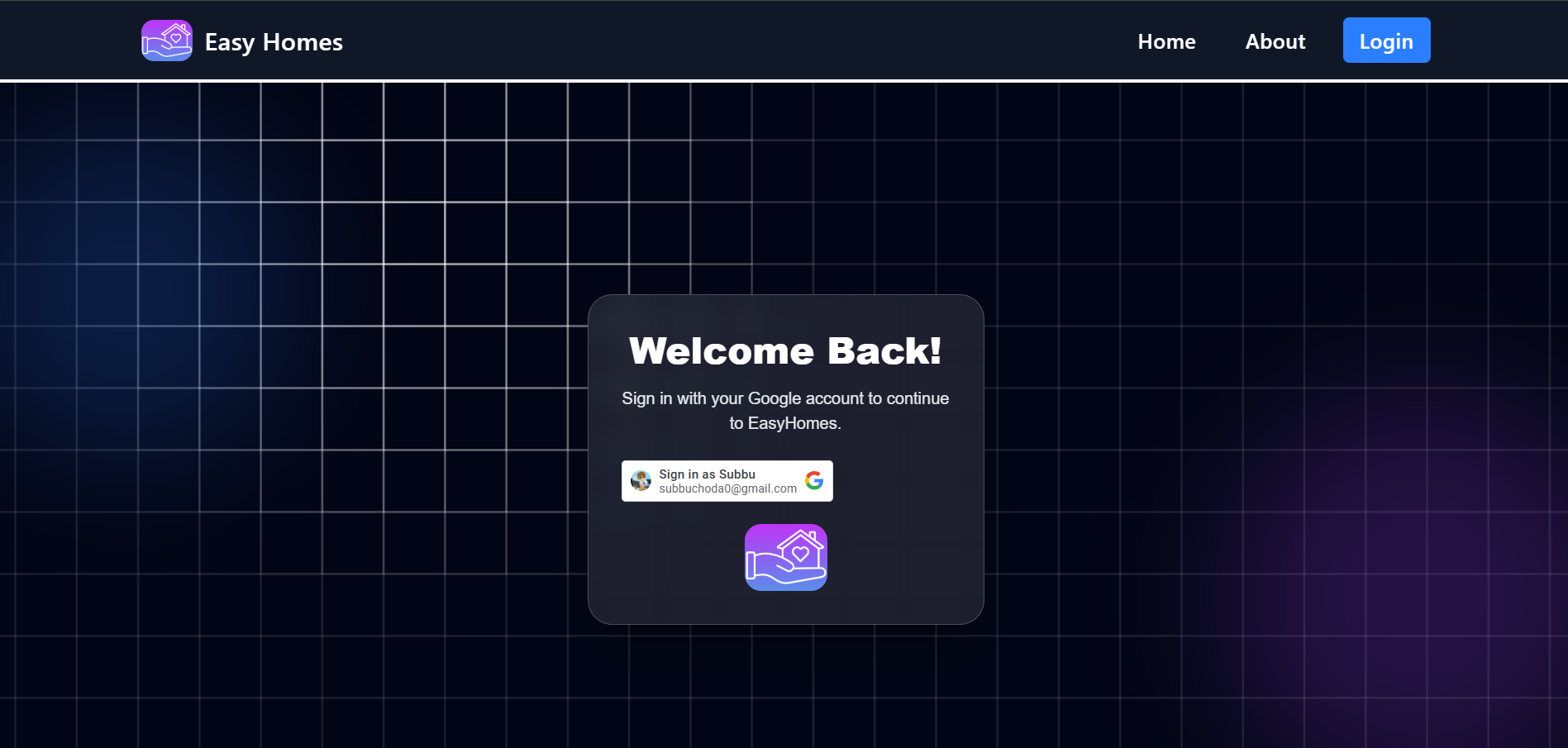This screenshot has width=1568, height=748.
Task: Click the word "Welcome" in the card heading
Action: [722, 350]
